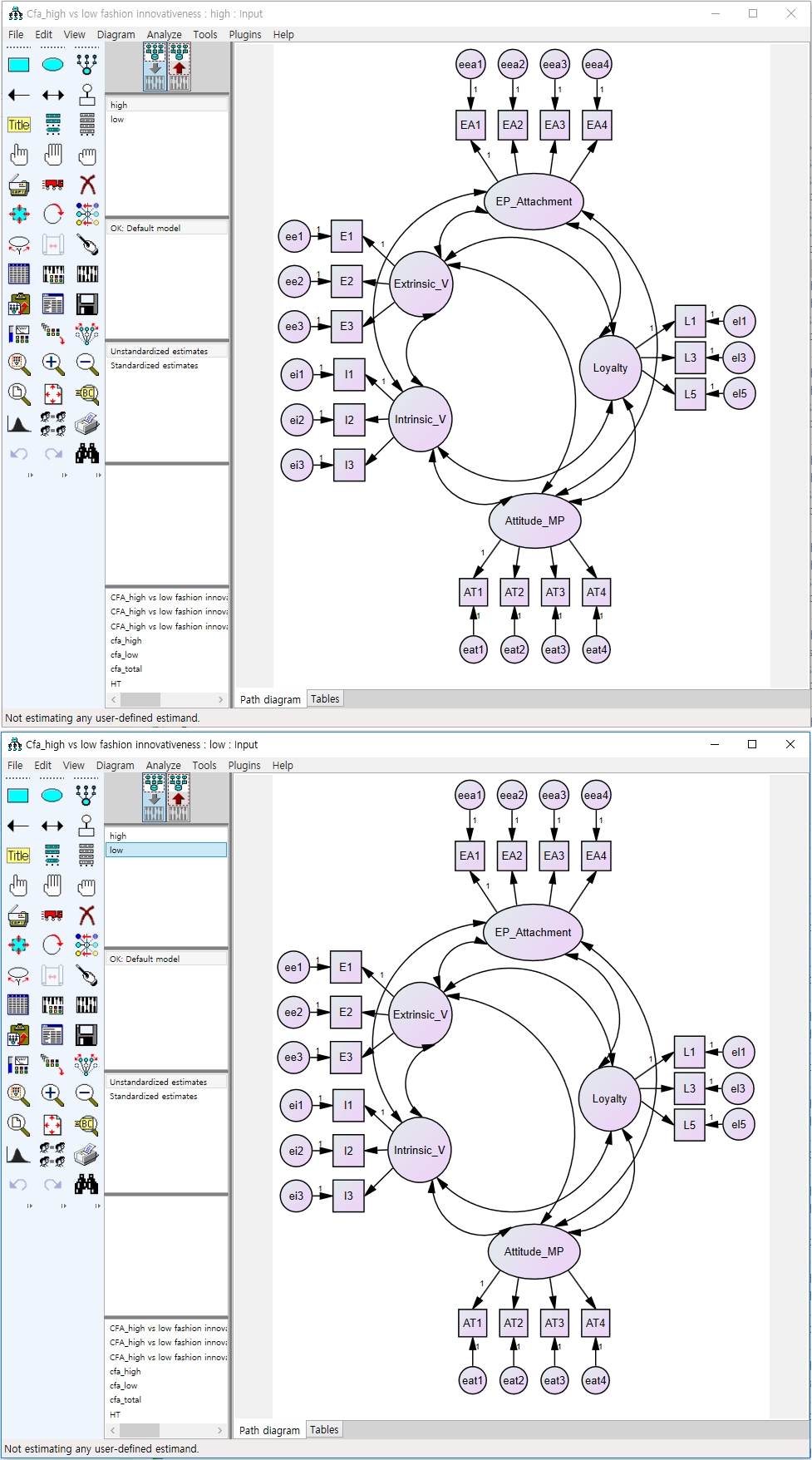Click file list scroll left arrow in low window

click(x=113, y=1430)
